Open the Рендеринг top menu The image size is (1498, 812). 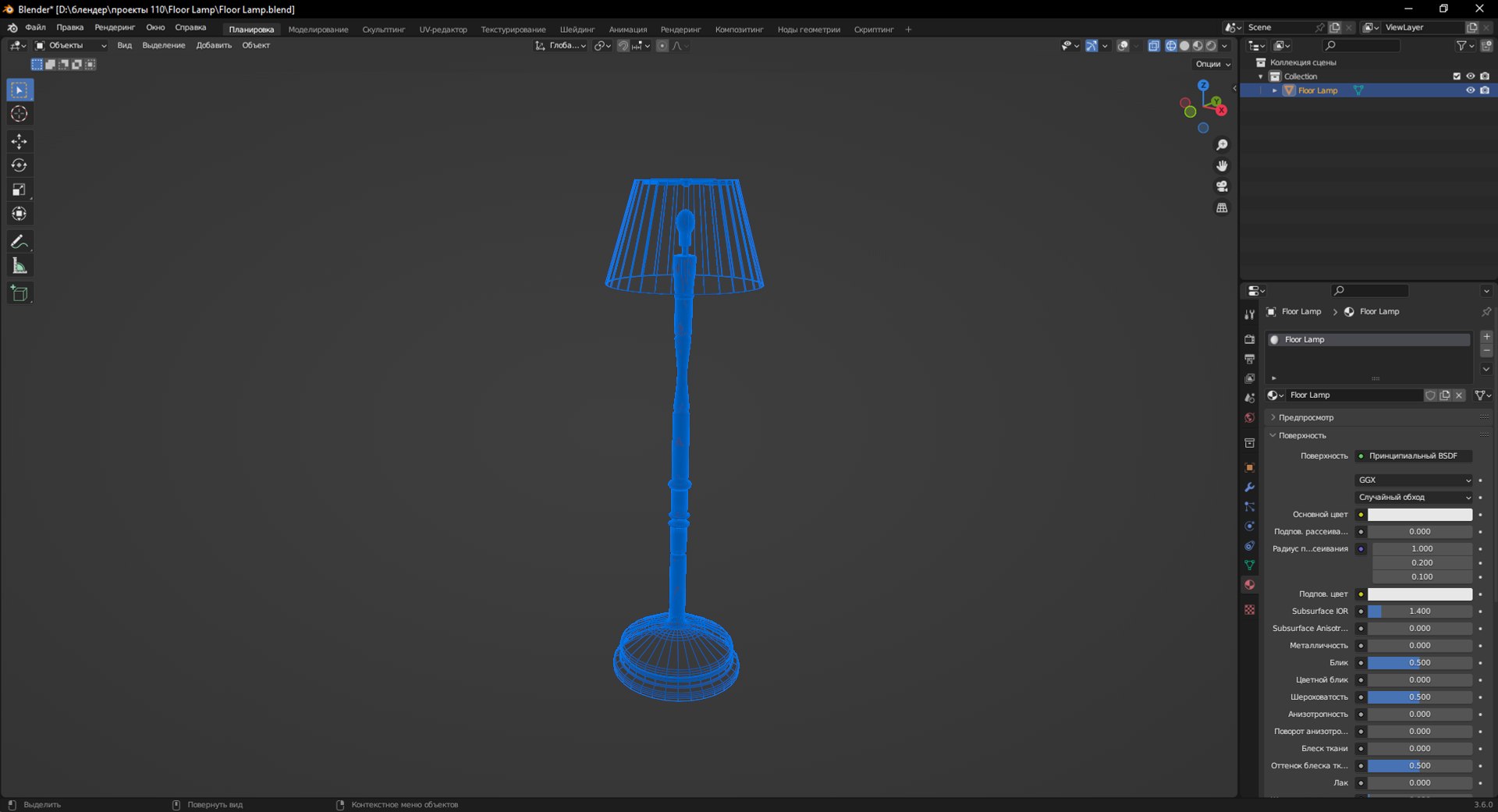115,27
